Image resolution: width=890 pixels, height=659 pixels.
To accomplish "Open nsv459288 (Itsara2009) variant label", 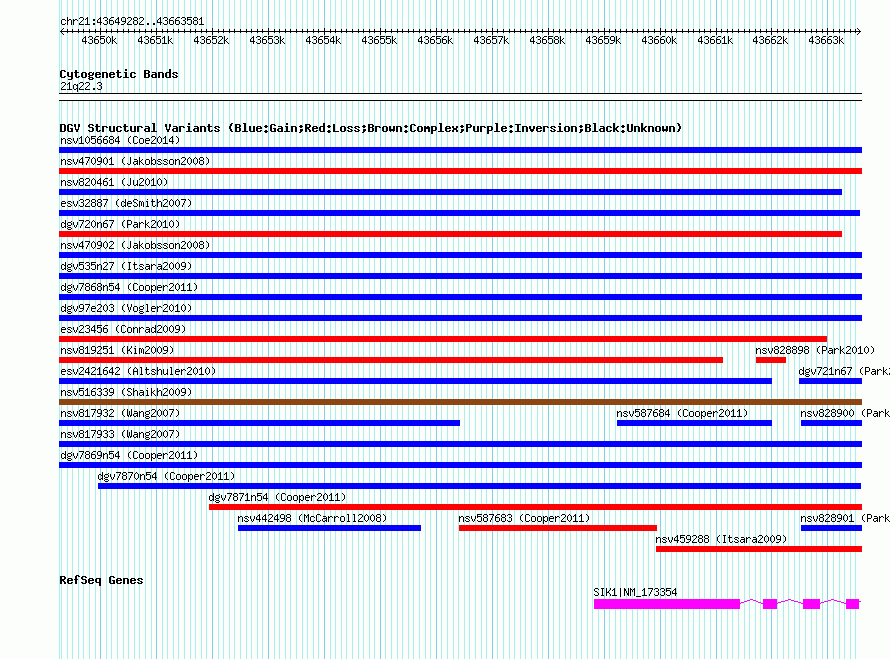I will click(721, 539).
